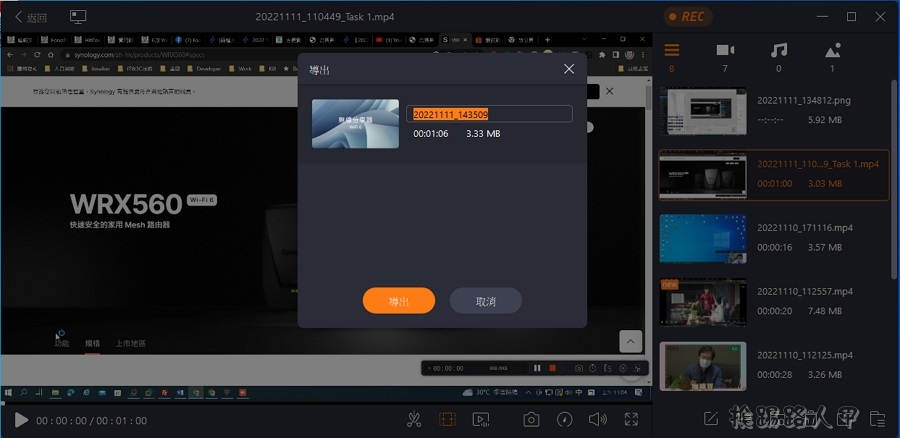Viewport: 900px width, 438px height.
Task: Click the screen monitor icon in title bar
Action: coord(78,17)
